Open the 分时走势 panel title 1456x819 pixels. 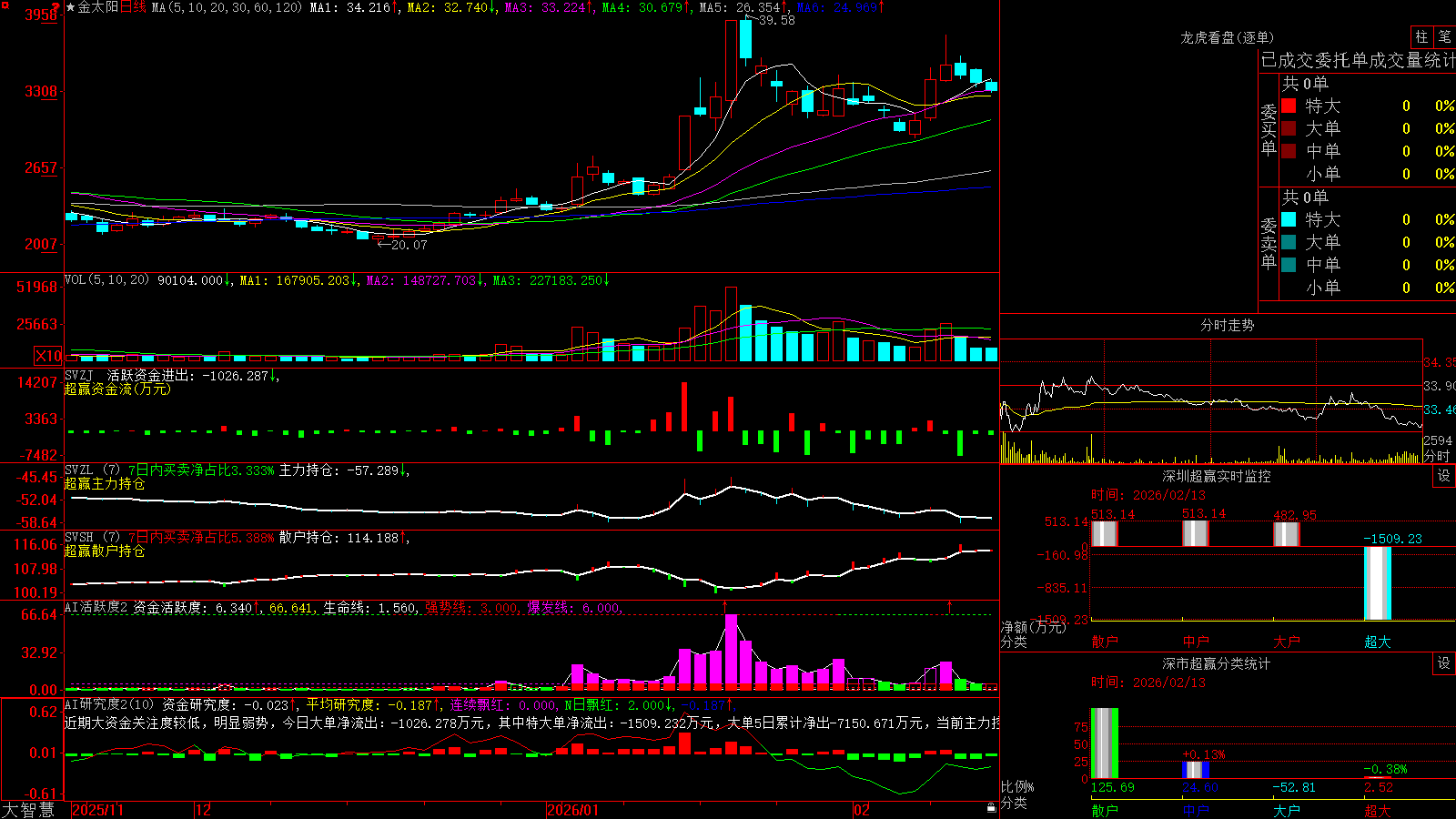[x=1228, y=325]
